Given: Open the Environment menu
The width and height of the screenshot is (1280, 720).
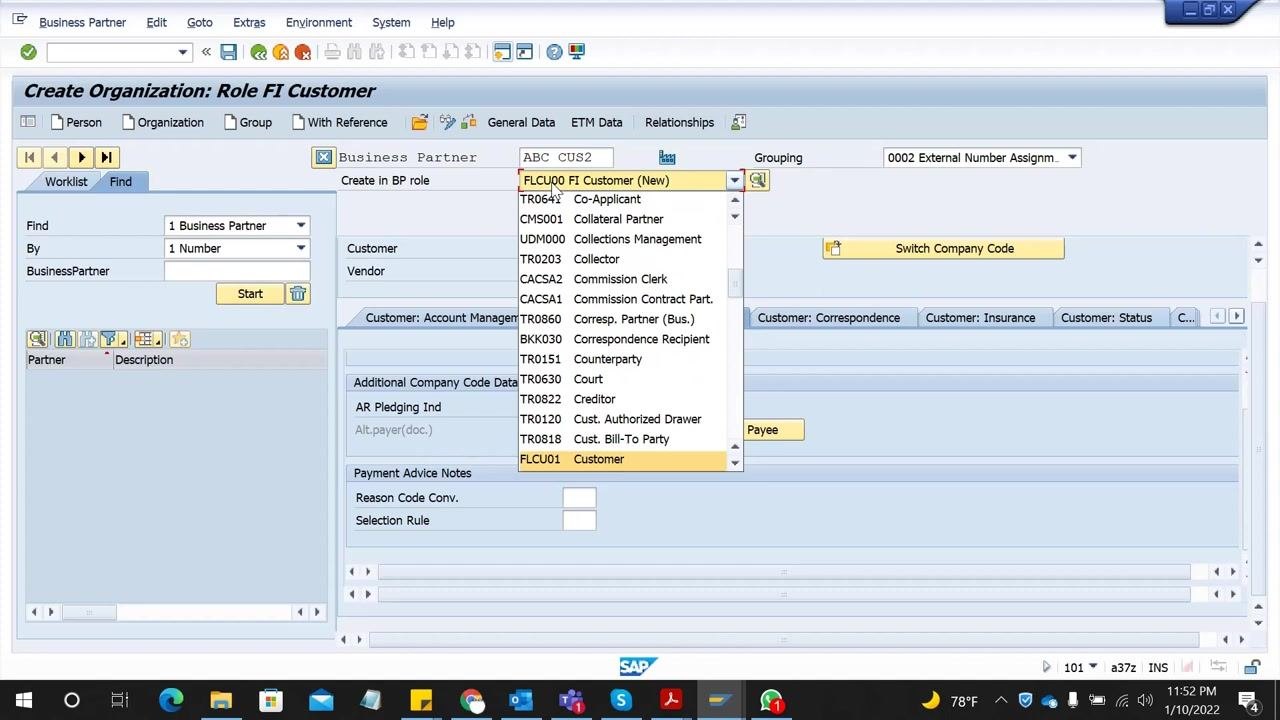Looking at the screenshot, I should coord(319,22).
